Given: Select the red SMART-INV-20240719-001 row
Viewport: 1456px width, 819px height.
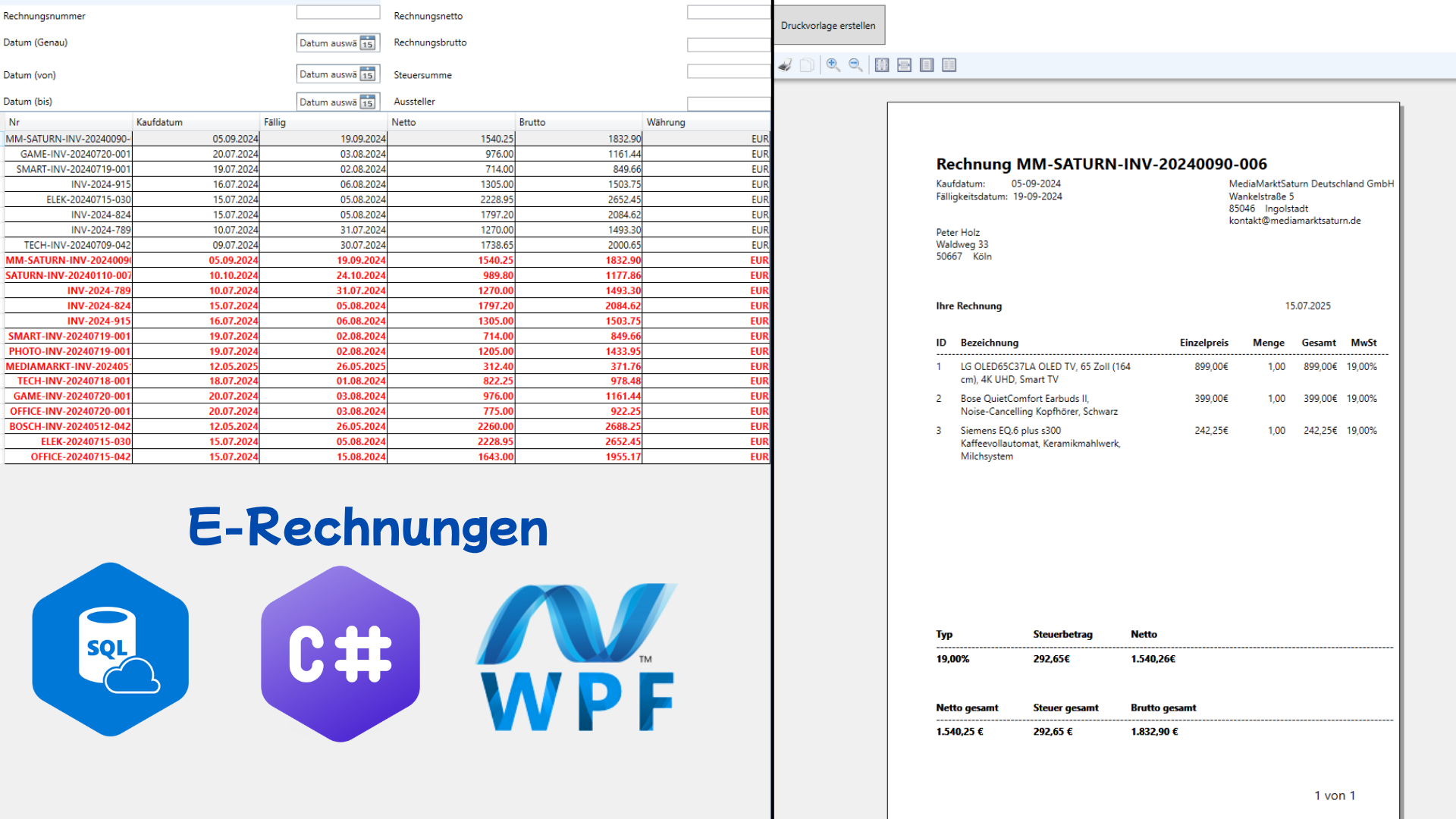Looking at the screenshot, I should pyautogui.click(x=388, y=336).
